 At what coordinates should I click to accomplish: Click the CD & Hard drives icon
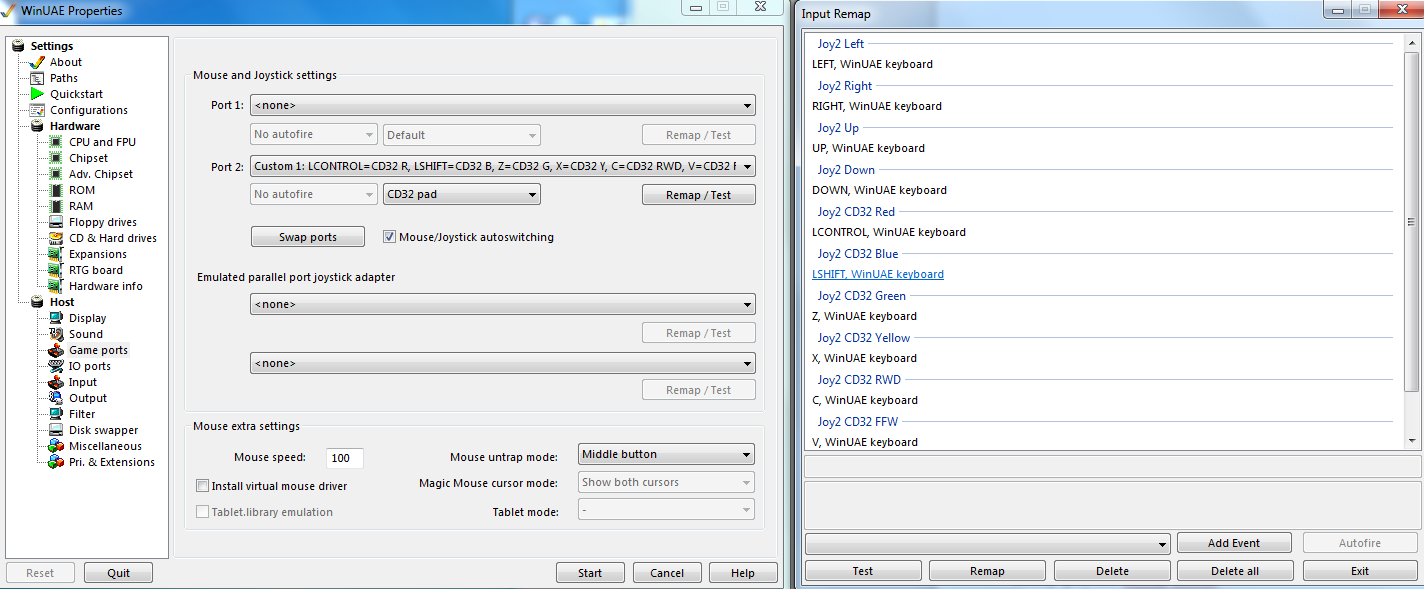click(x=56, y=238)
